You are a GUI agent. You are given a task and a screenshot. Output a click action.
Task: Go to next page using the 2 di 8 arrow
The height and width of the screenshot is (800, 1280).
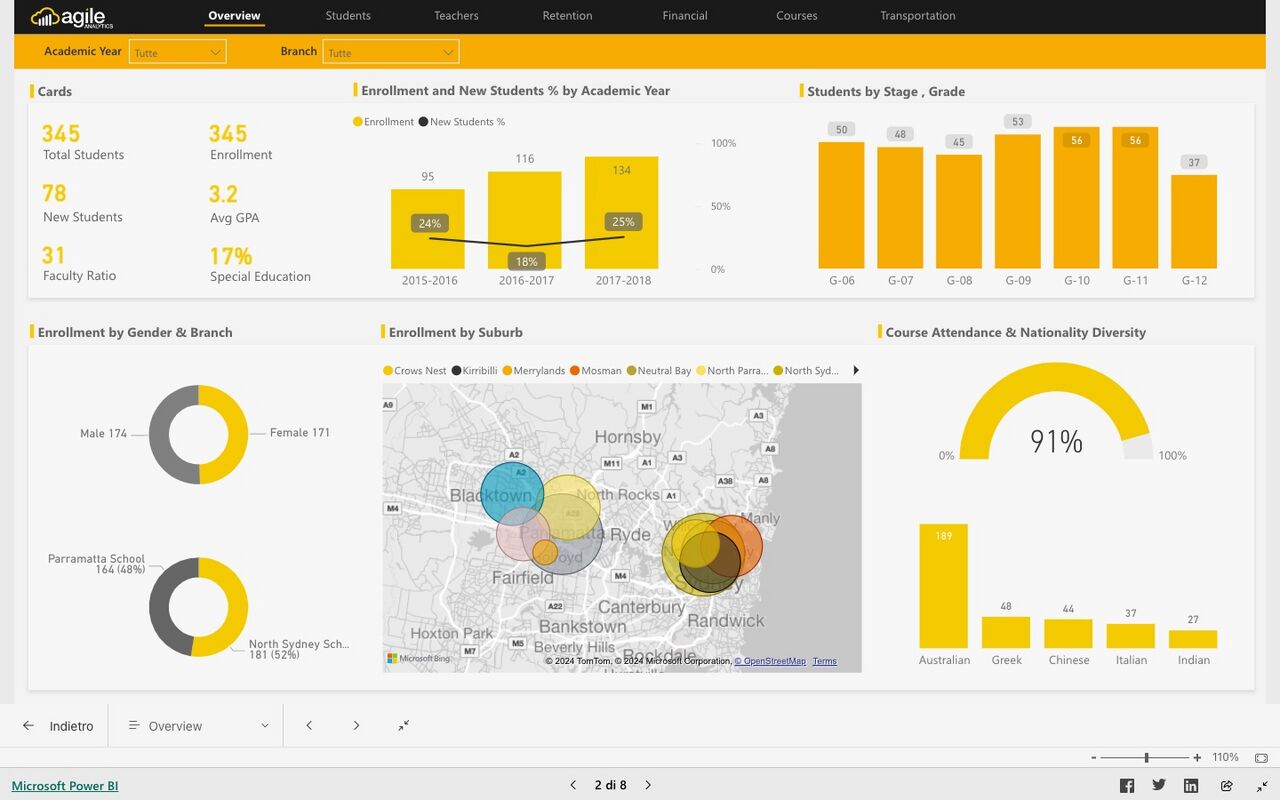pyautogui.click(x=648, y=785)
